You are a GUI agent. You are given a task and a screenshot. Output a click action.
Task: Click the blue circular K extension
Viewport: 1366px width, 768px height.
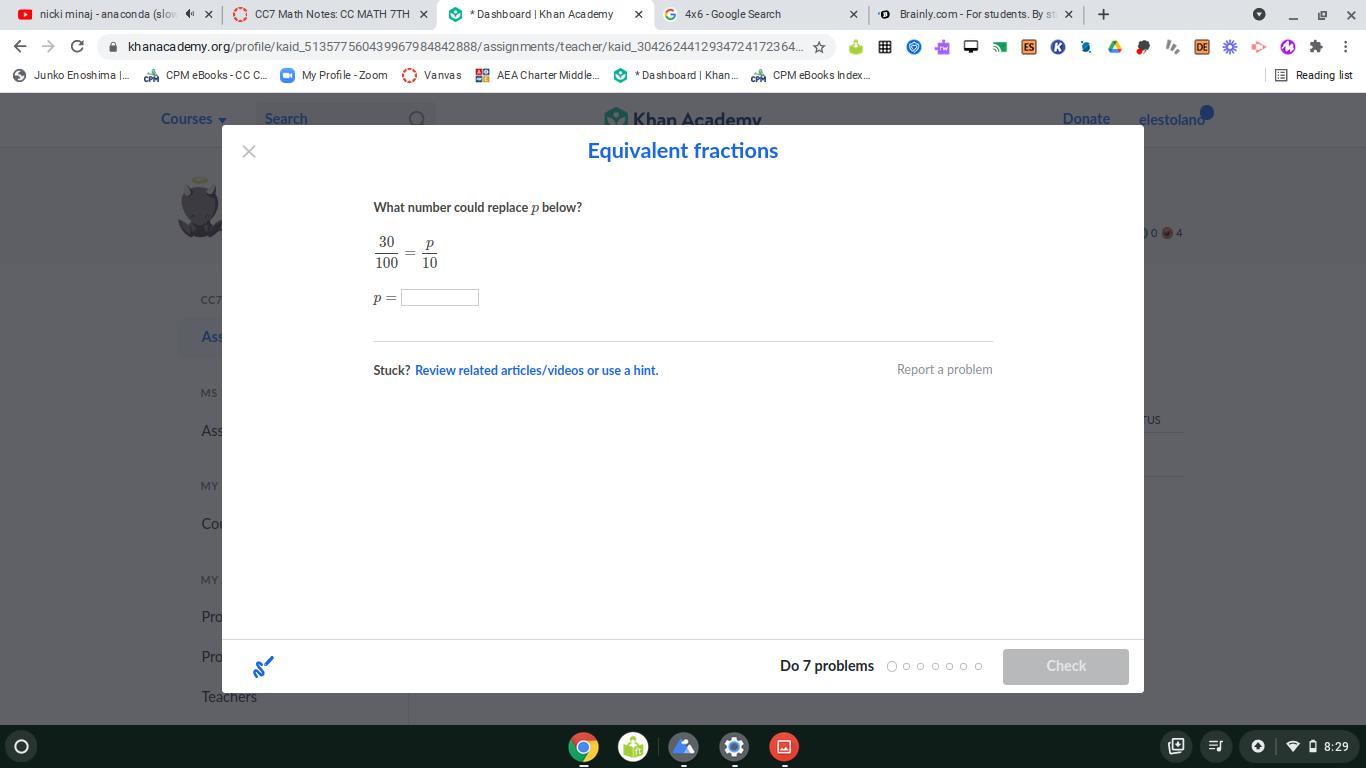pyautogui.click(x=1057, y=47)
